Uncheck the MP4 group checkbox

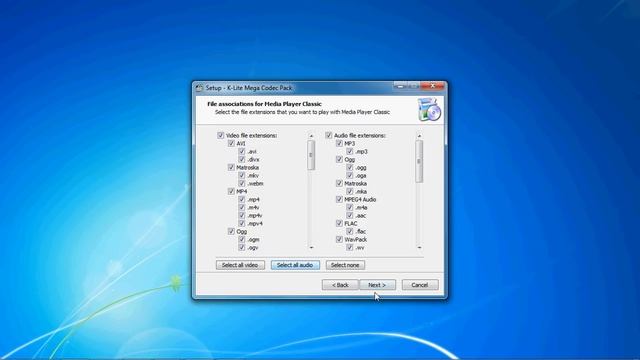pos(231,191)
